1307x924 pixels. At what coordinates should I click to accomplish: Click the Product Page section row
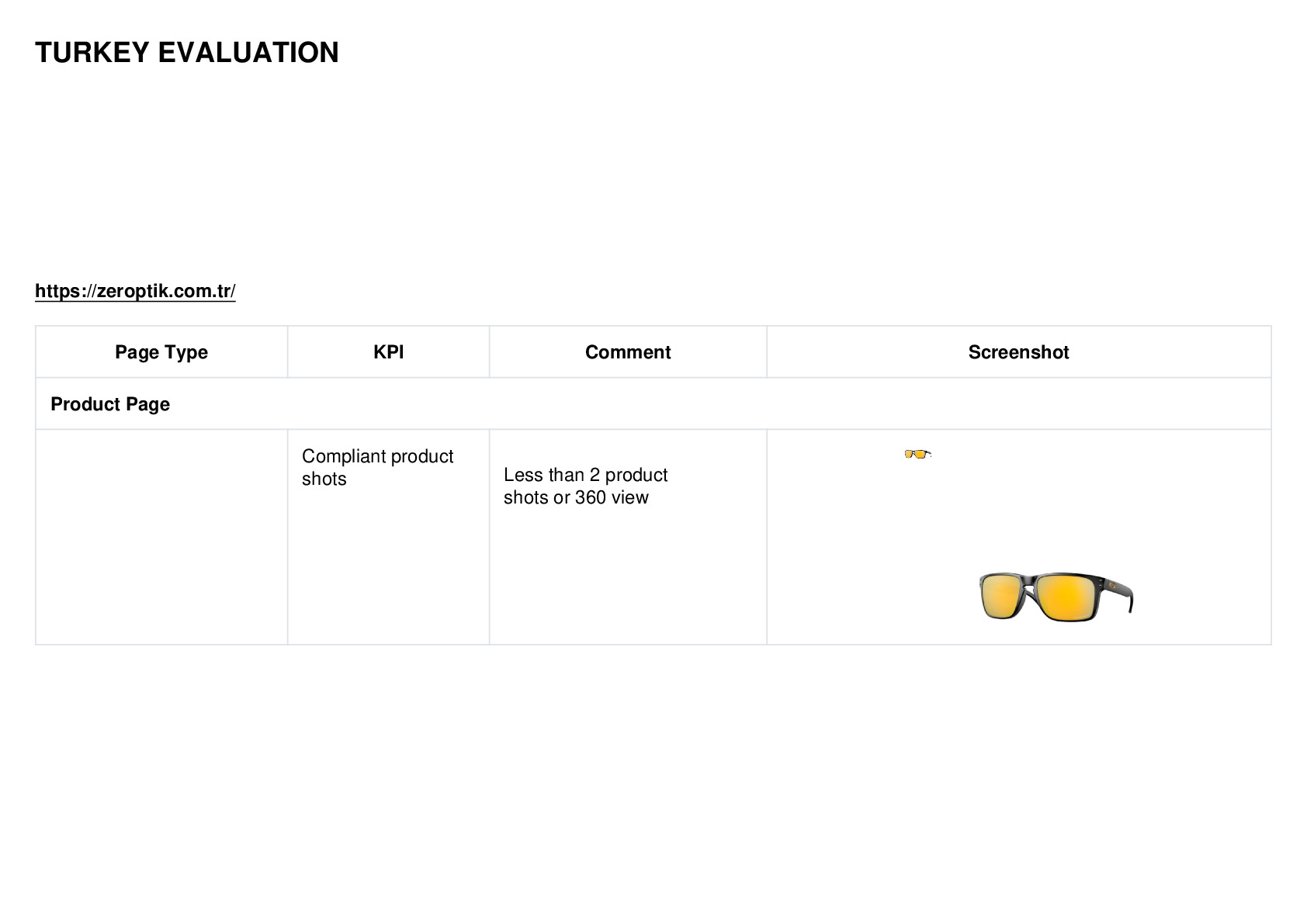[x=653, y=403]
